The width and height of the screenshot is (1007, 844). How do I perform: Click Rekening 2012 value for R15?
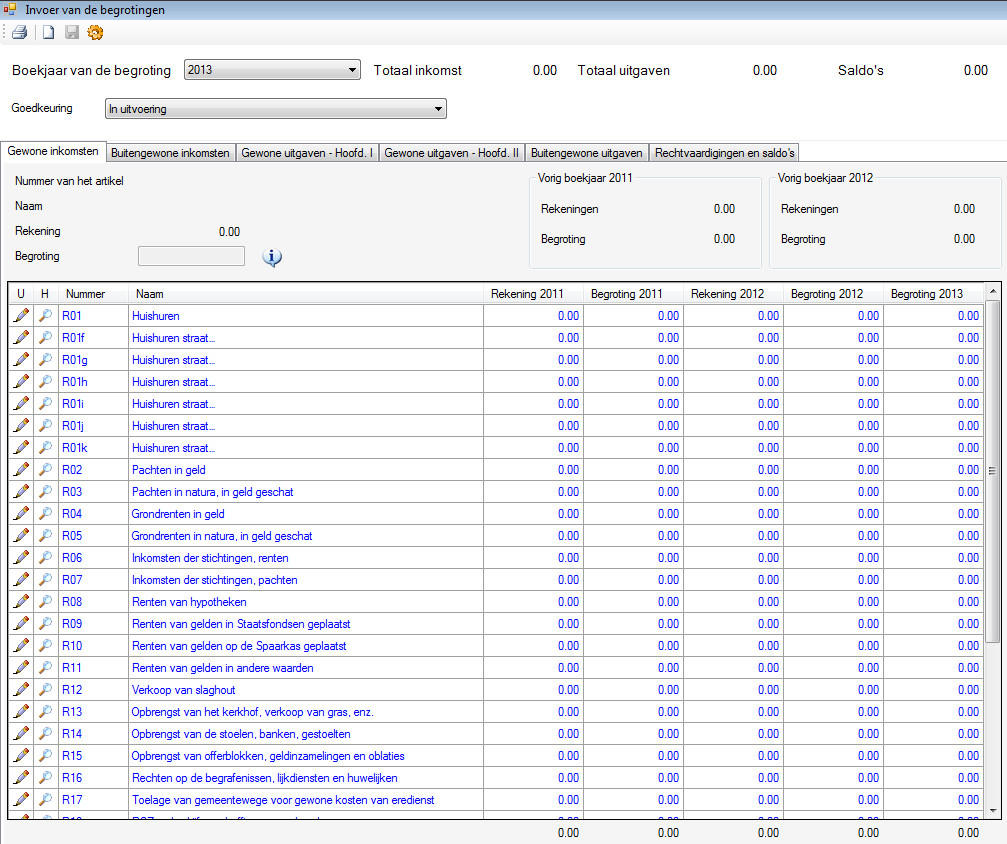(x=768, y=755)
